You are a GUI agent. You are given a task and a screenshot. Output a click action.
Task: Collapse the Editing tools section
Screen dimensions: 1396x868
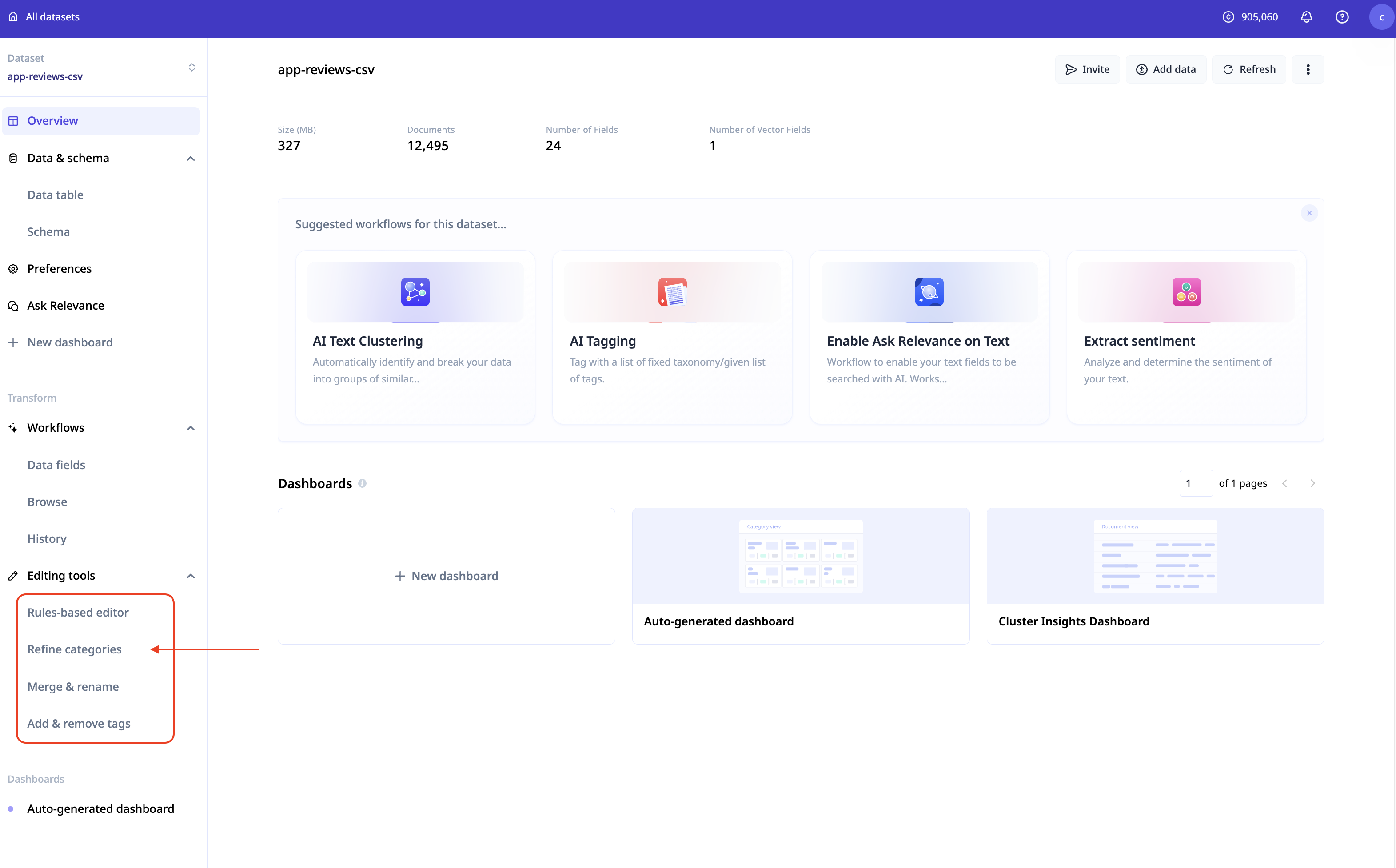tap(191, 576)
